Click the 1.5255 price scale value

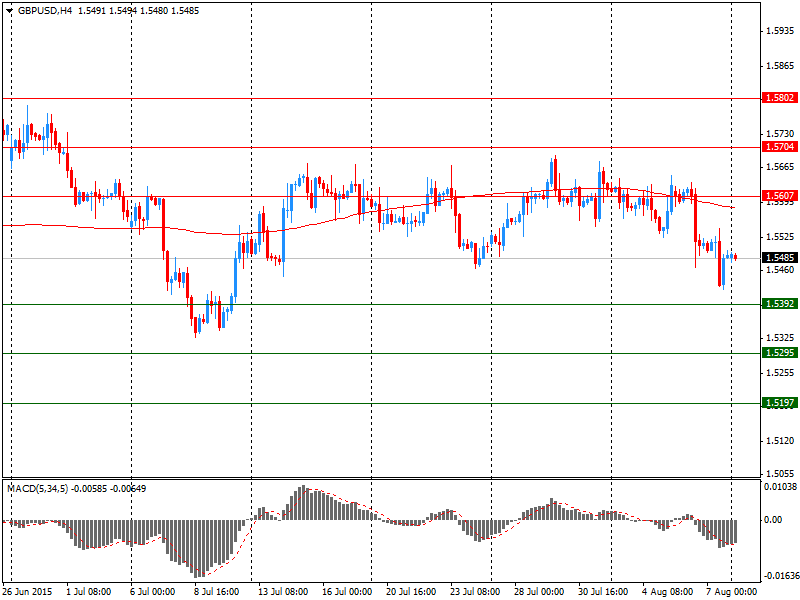[x=781, y=373]
